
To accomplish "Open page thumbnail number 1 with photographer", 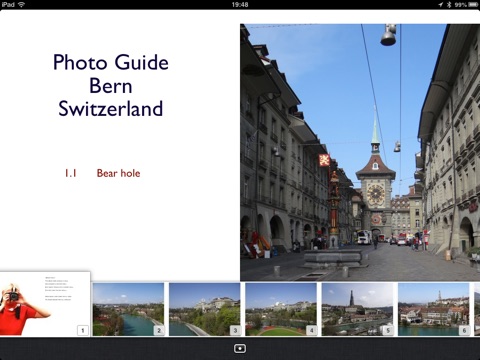I will [x=45, y=304].
